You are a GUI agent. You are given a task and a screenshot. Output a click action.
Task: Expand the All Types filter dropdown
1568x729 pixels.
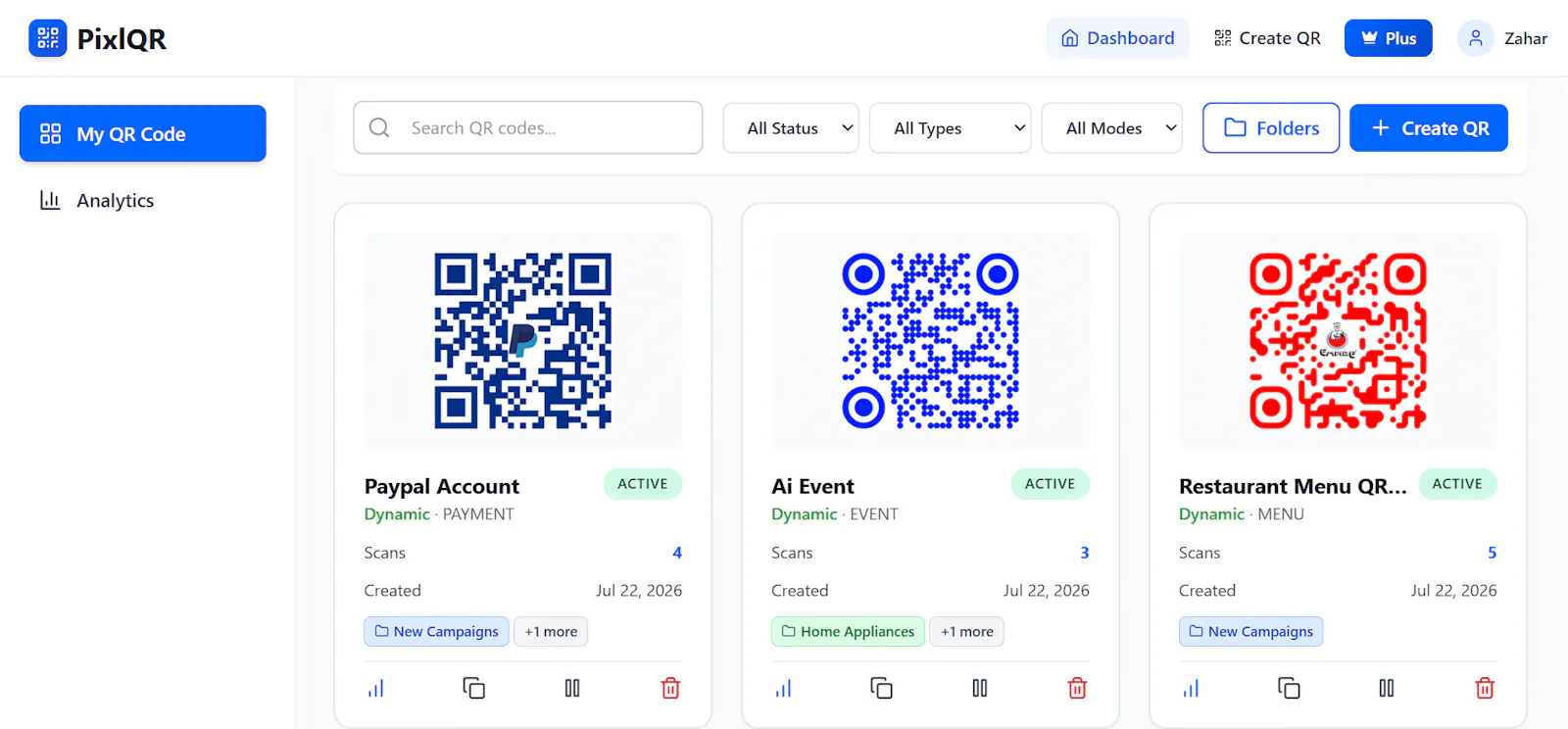click(x=950, y=128)
